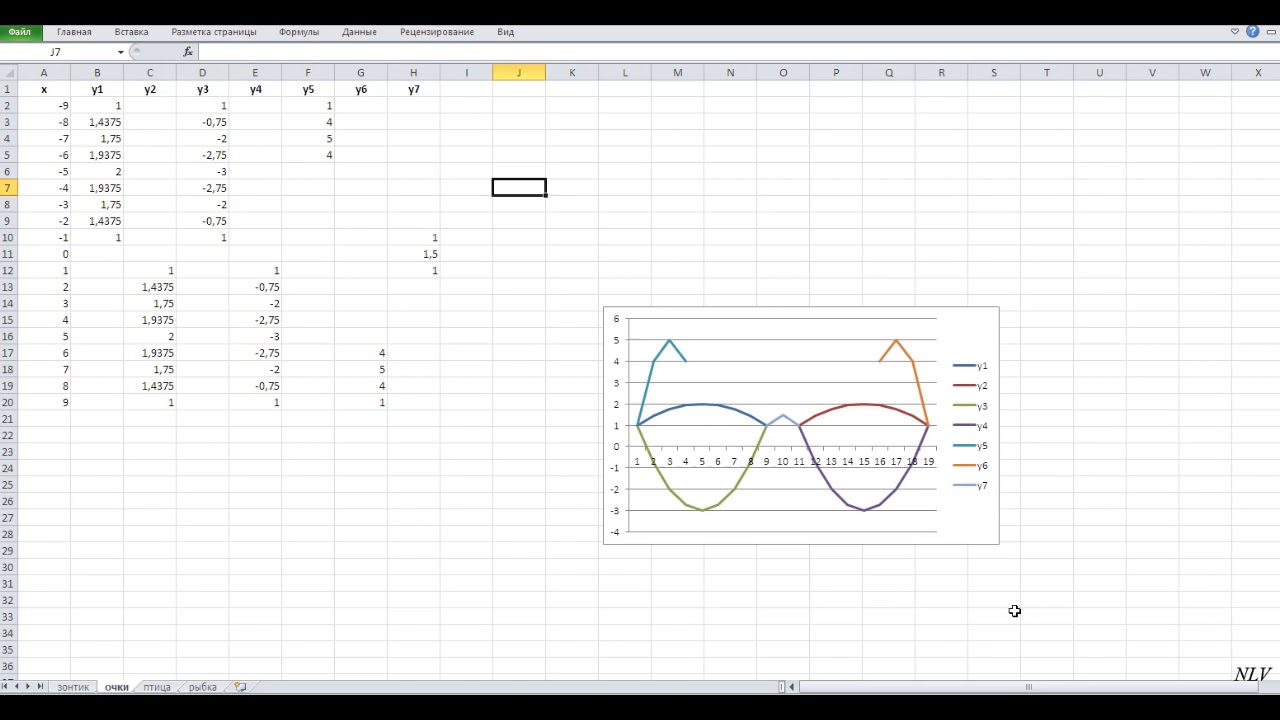Screen dimensions: 1280x720
Task: Select column header A
Action: [x=44, y=72]
